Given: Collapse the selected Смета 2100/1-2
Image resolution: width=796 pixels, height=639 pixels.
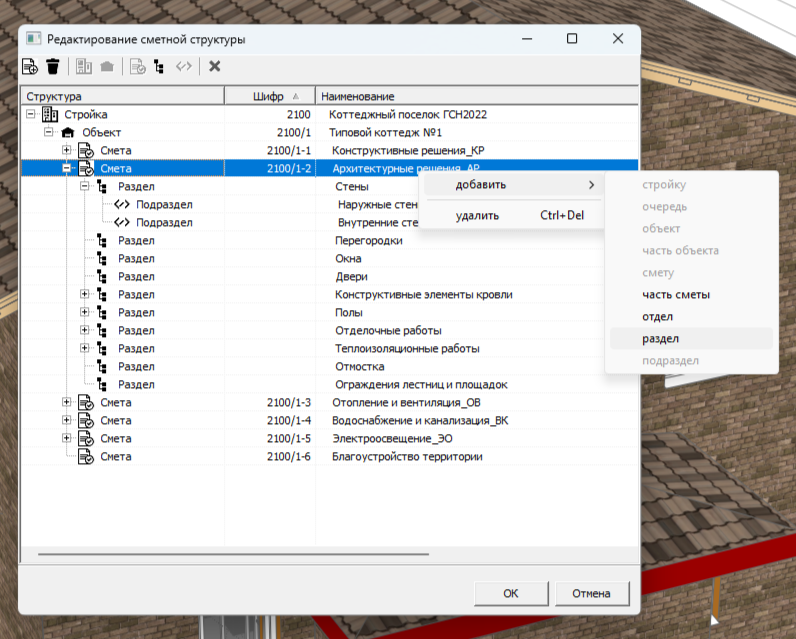Looking at the screenshot, I should point(67,168).
